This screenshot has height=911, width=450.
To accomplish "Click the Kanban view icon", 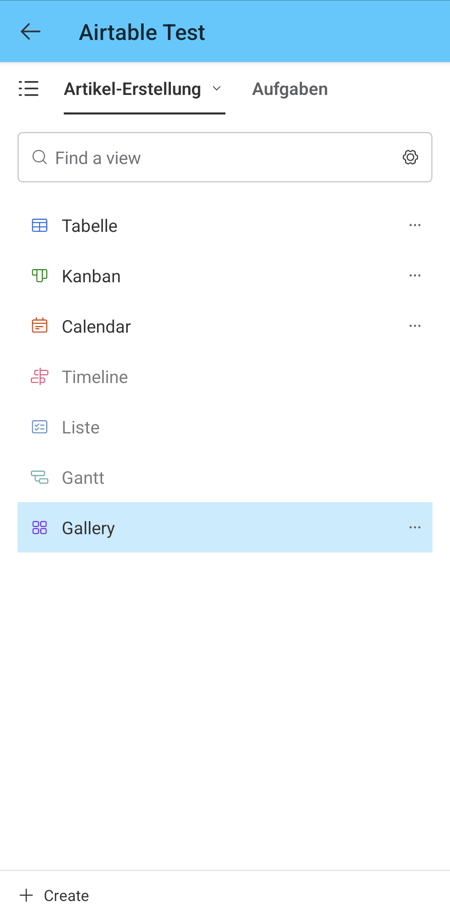I will pos(39,276).
